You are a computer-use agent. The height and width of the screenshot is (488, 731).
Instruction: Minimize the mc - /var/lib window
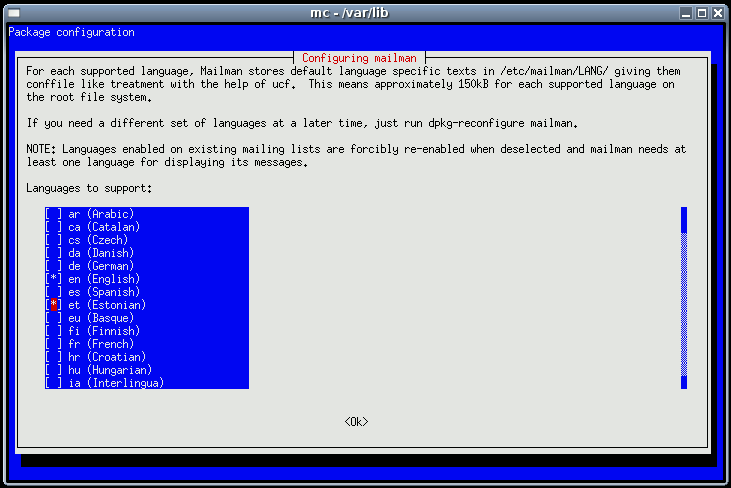[x=686, y=13]
